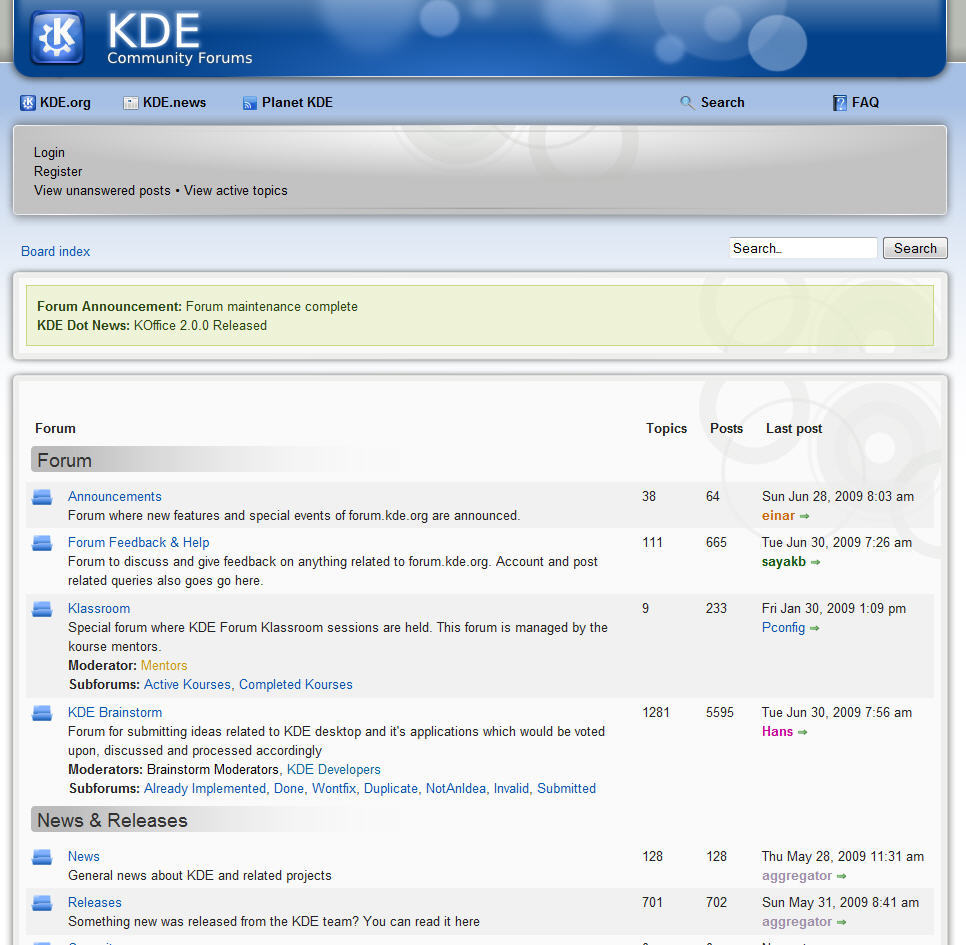Click inside the Search text field
The width and height of the screenshot is (966, 945).
(803, 248)
